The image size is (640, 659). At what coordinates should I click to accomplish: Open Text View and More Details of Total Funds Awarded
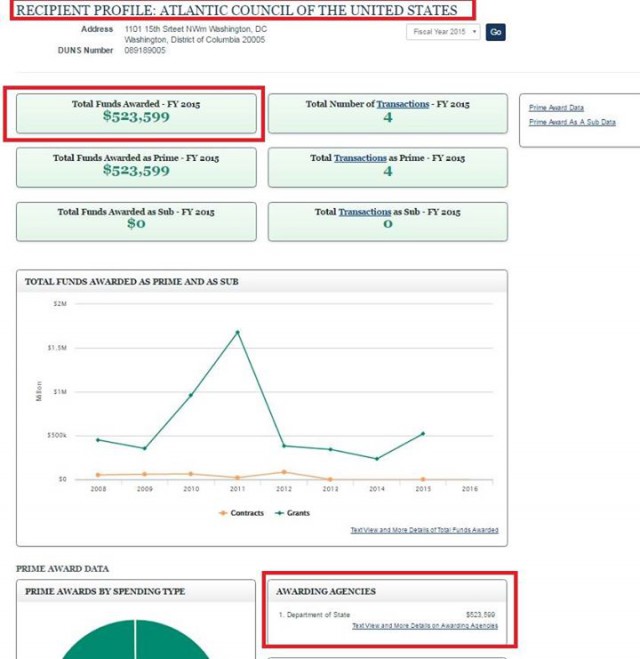coord(424,530)
